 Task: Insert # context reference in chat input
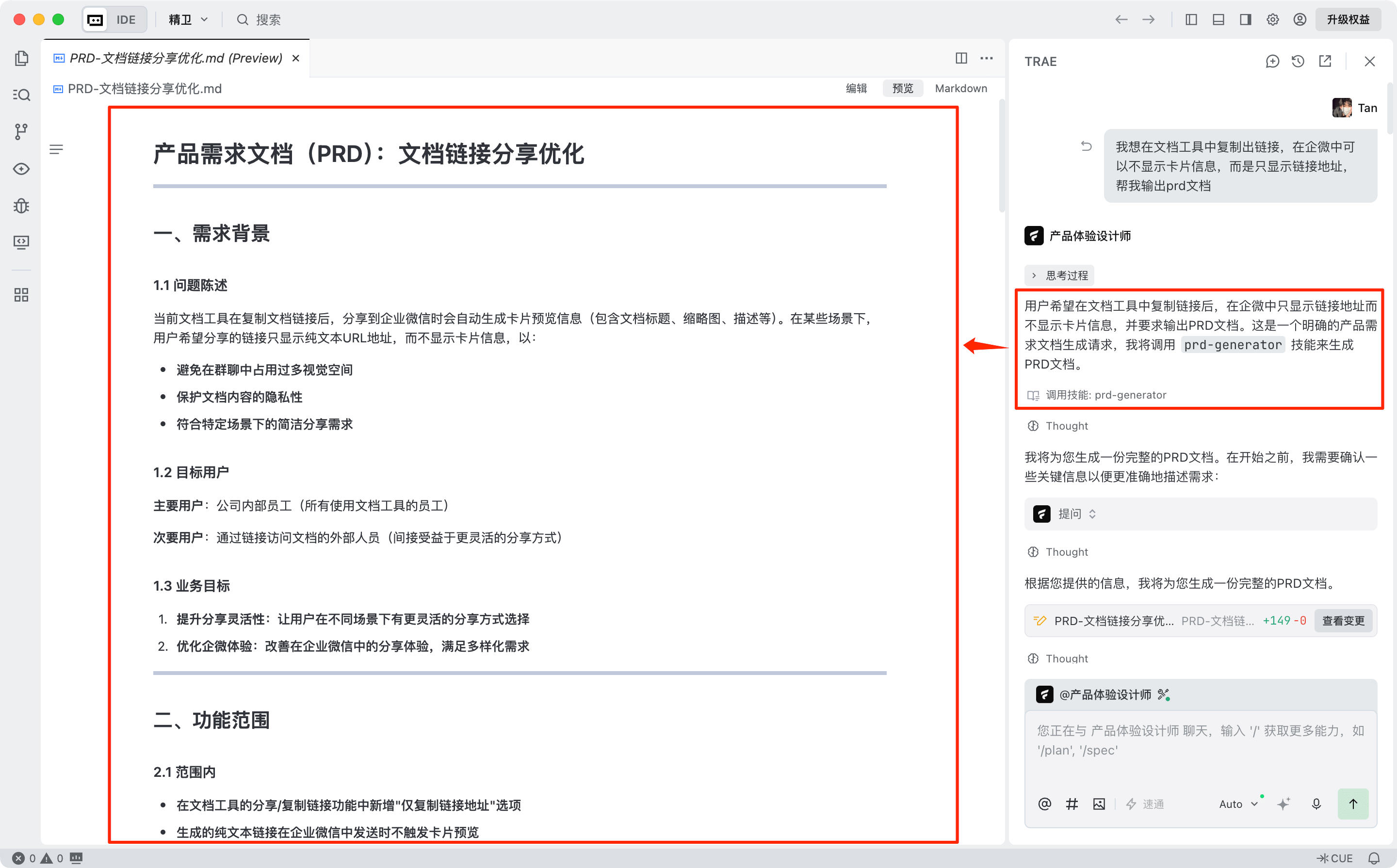(x=1072, y=804)
